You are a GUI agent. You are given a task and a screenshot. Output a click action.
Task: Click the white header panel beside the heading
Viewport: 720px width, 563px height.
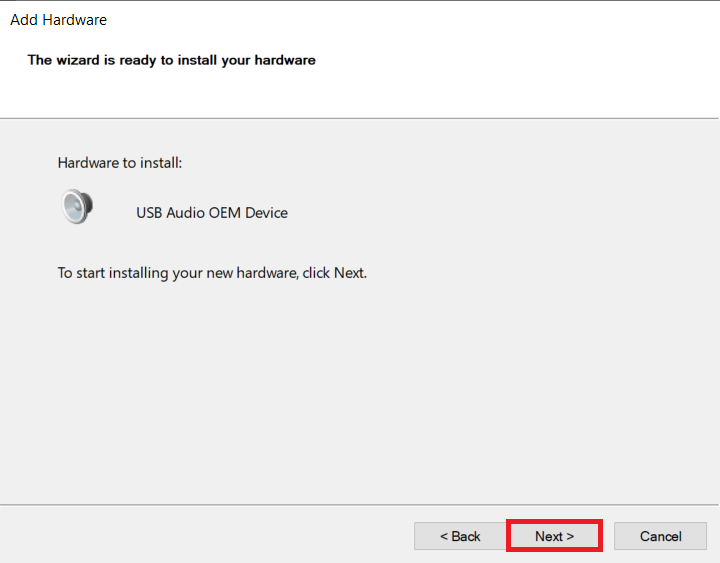click(520, 60)
